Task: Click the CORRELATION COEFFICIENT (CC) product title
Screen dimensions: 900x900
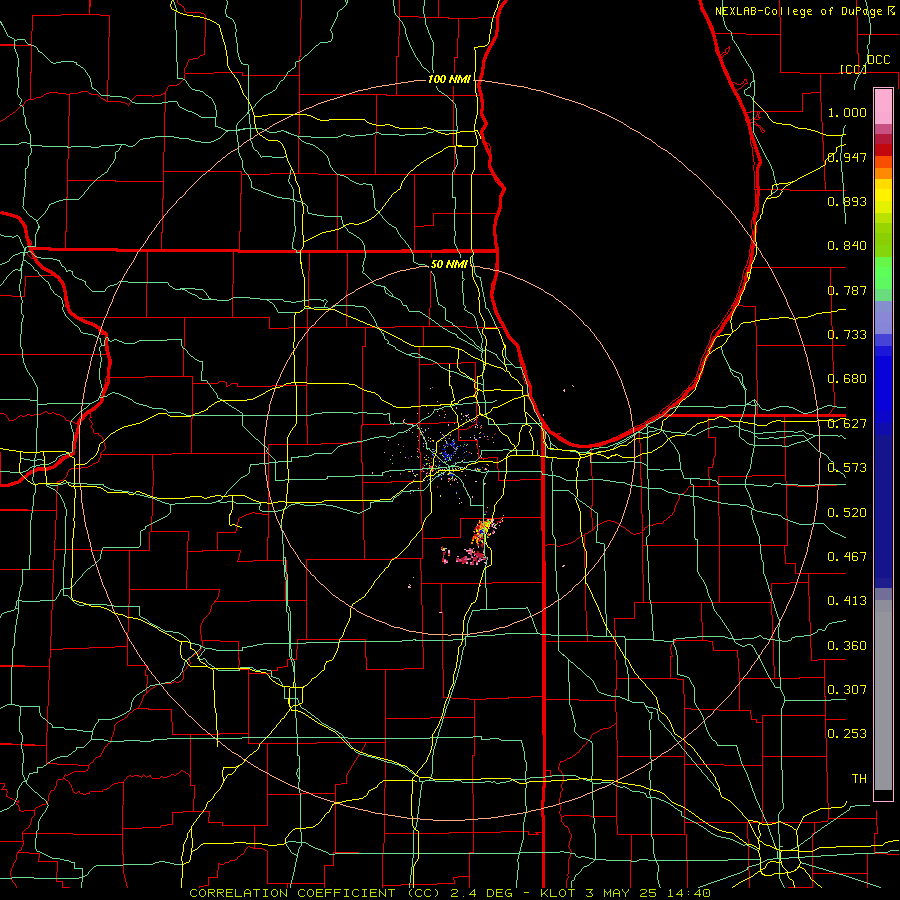Action: 315,893
